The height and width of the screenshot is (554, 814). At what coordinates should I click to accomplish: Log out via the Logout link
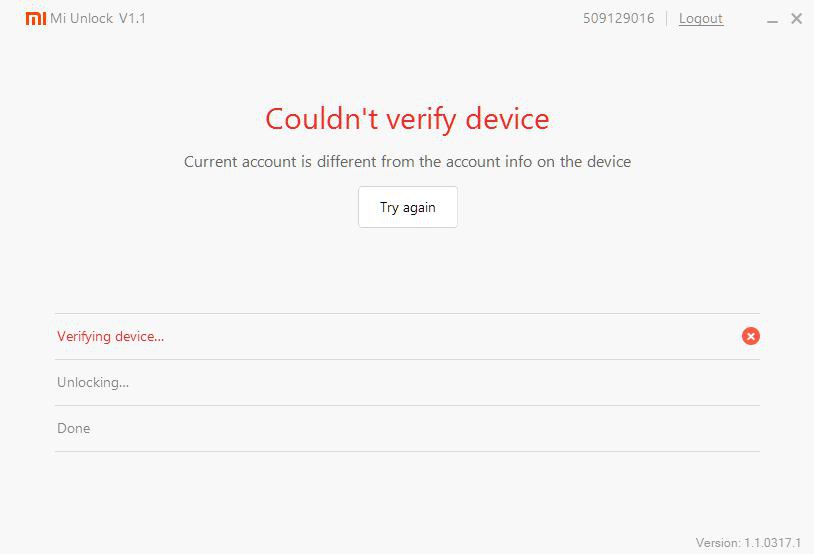[x=700, y=18]
